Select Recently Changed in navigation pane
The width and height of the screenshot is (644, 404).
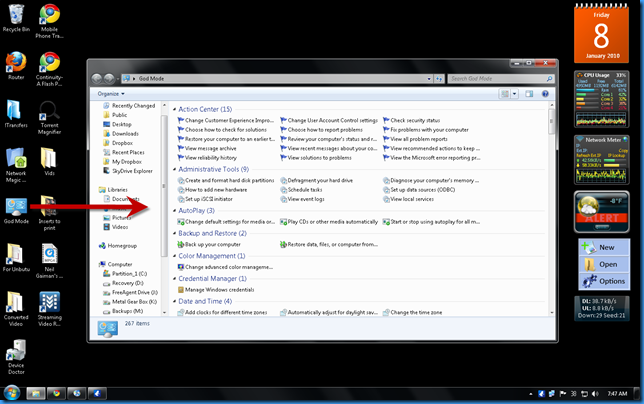coord(129,106)
